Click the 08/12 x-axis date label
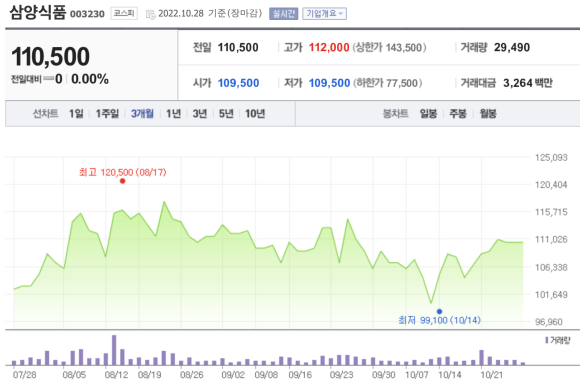The width and height of the screenshot is (580, 392). (116, 375)
